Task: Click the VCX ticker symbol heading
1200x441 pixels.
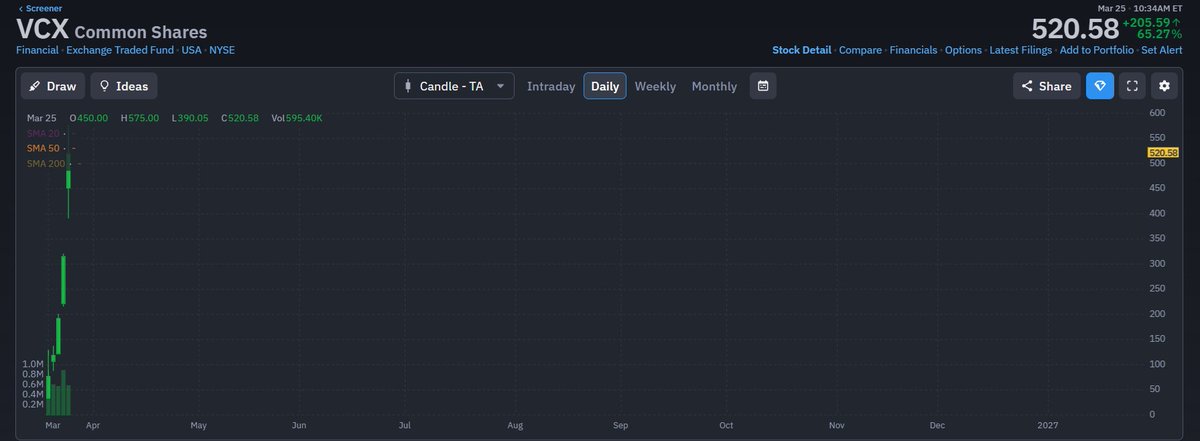Action: [42, 28]
